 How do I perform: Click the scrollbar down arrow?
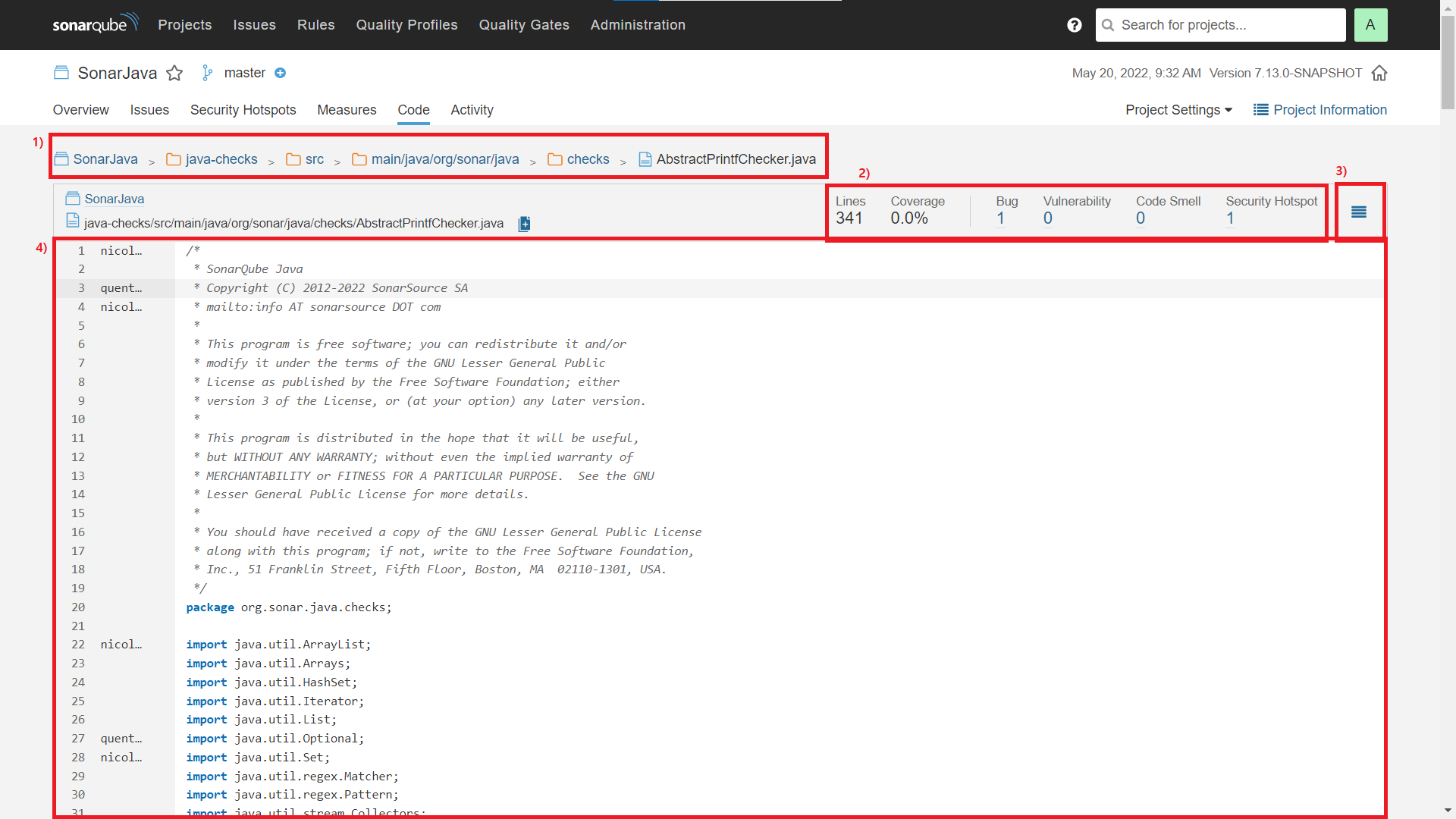click(x=1448, y=811)
